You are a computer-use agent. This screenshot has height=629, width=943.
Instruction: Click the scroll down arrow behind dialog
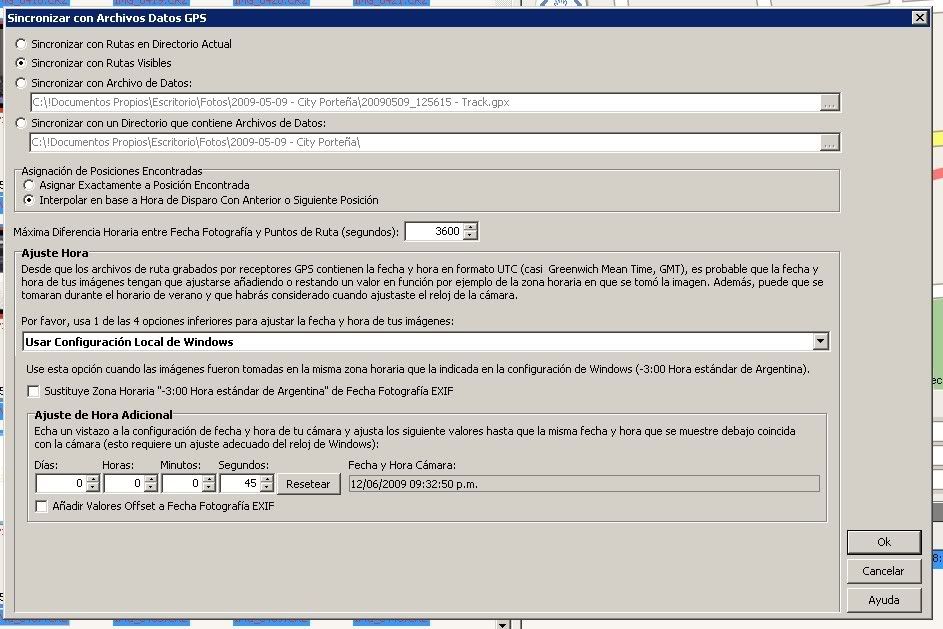(503, 625)
